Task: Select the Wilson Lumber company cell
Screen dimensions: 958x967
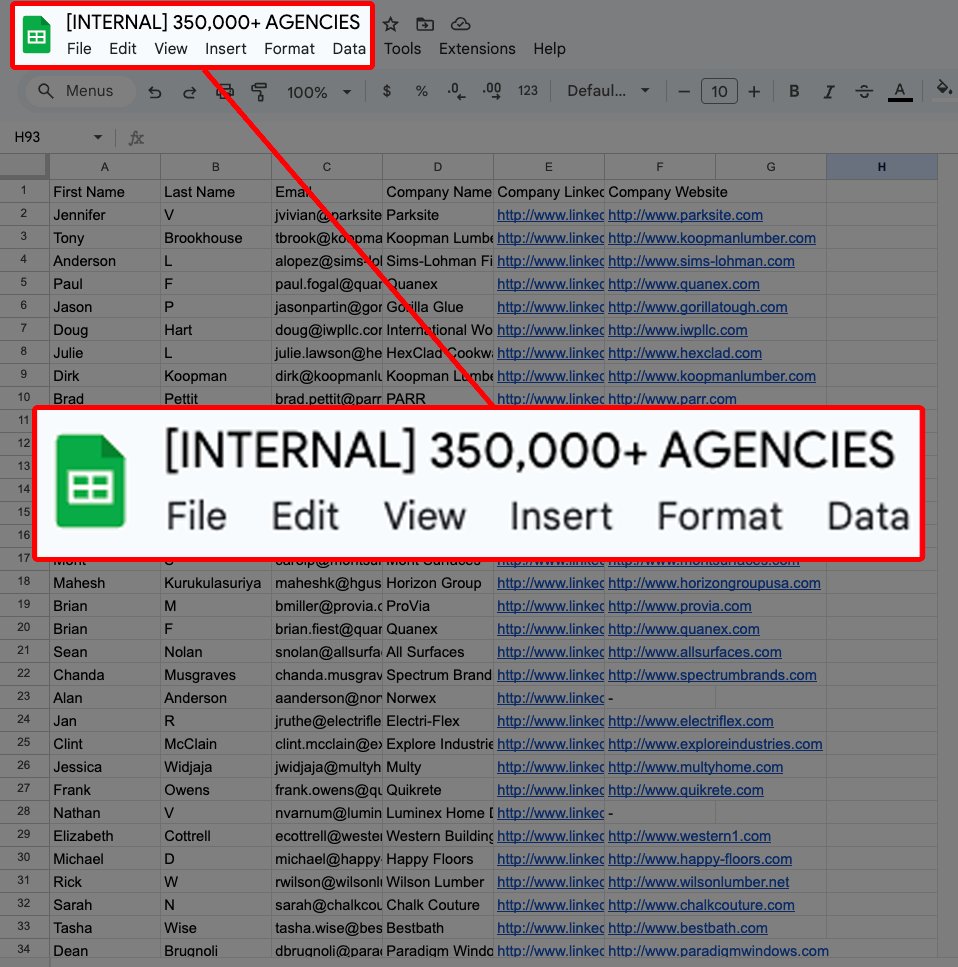Action: (x=438, y=882)
